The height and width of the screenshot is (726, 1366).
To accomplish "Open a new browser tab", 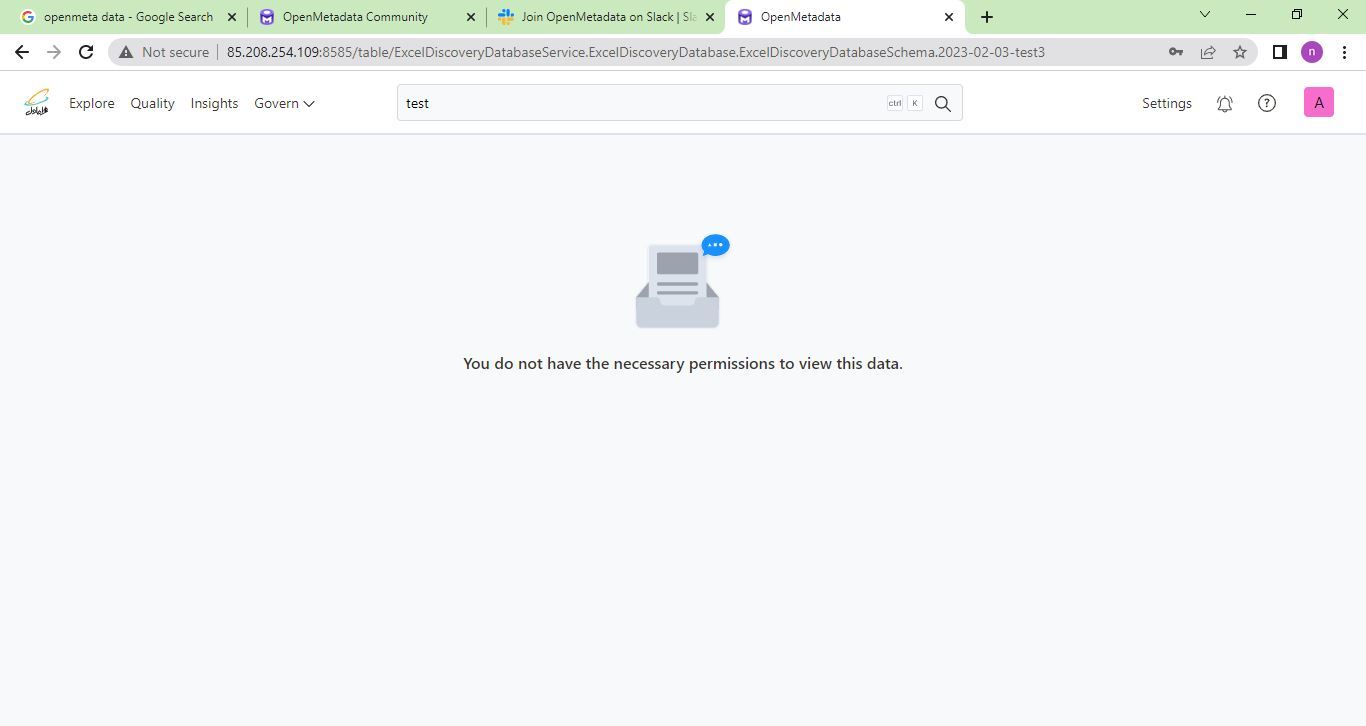I will pos(987,17).
